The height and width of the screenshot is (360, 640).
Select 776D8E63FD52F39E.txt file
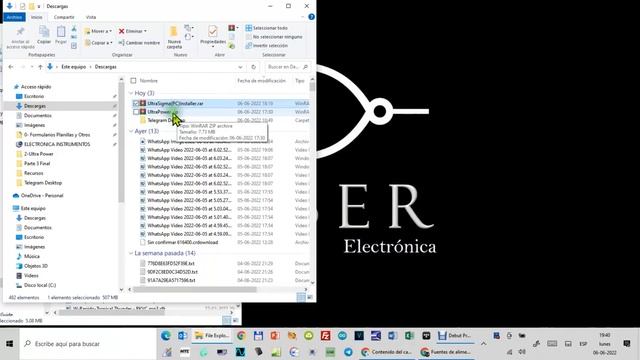171,264
